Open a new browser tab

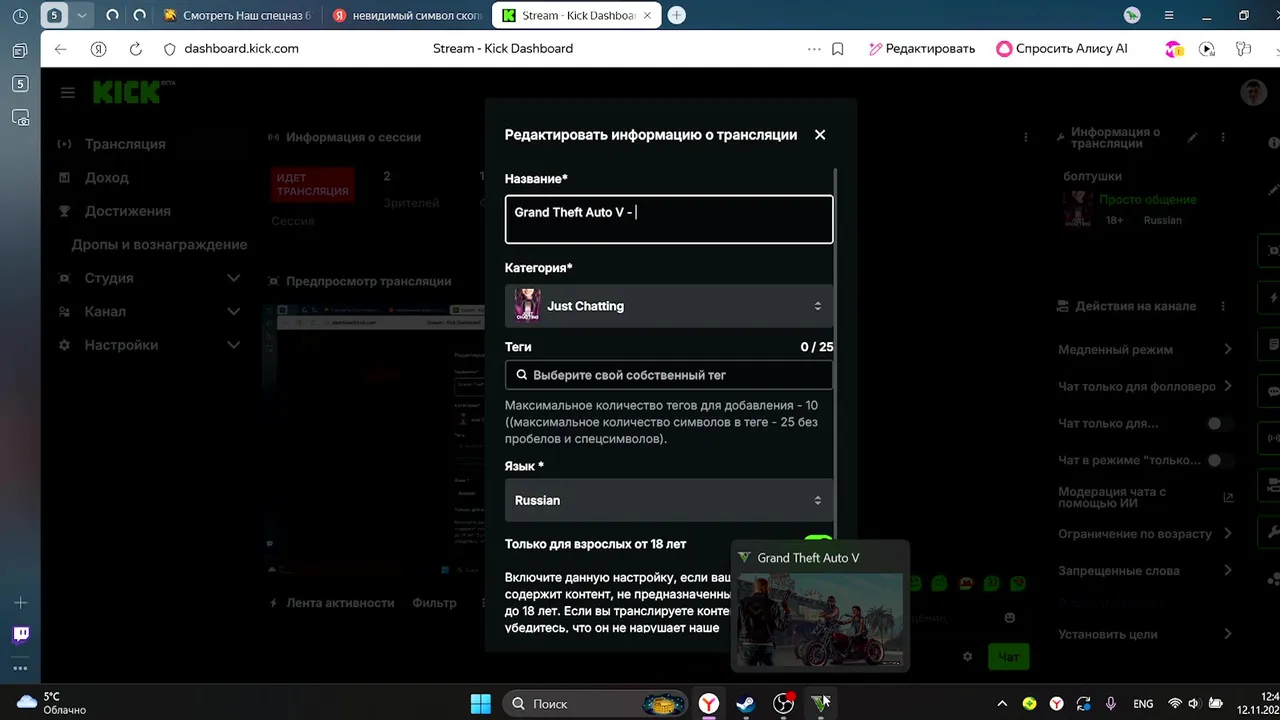(677, 15)
